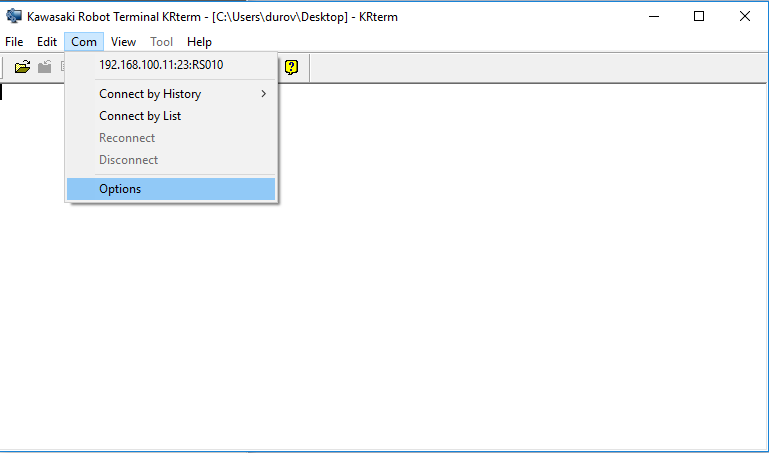Select the 192.168.100.11:23:RS010 connection entry
Image resolution: width=769 pixels, height=454 pixels.
pos(171,65)
